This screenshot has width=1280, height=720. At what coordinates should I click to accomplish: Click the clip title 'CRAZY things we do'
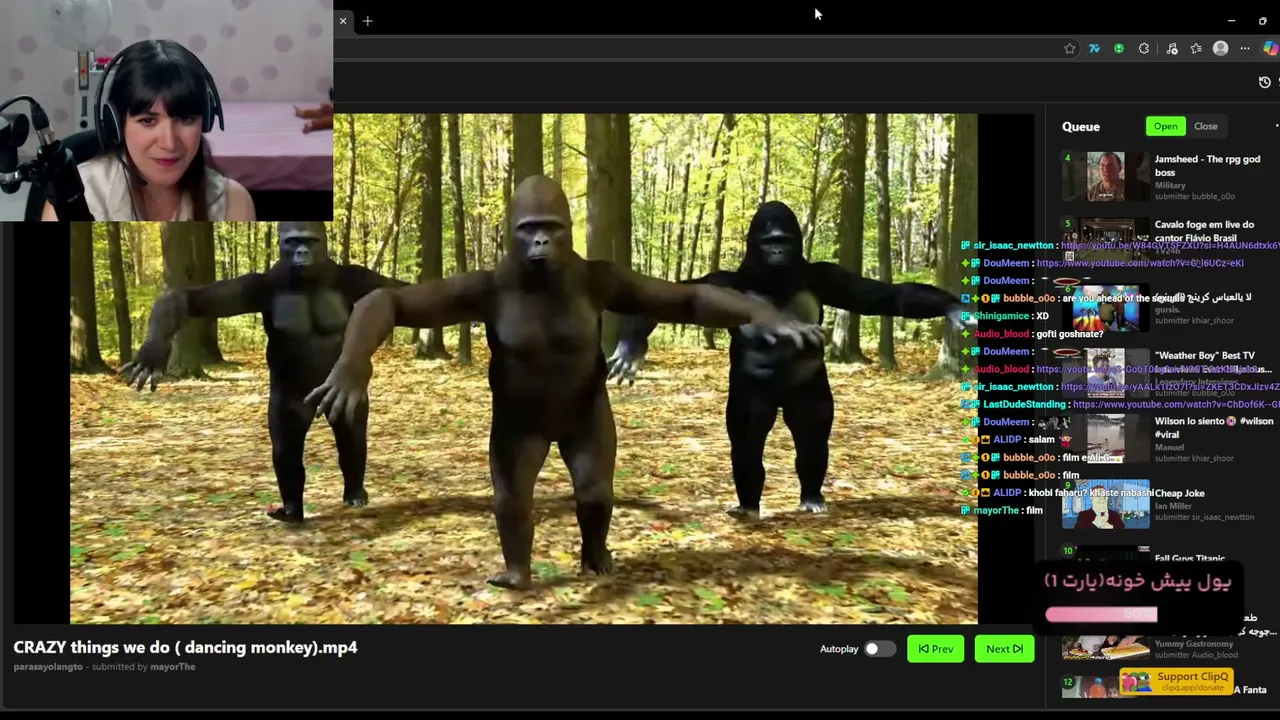tap(185, 647)
